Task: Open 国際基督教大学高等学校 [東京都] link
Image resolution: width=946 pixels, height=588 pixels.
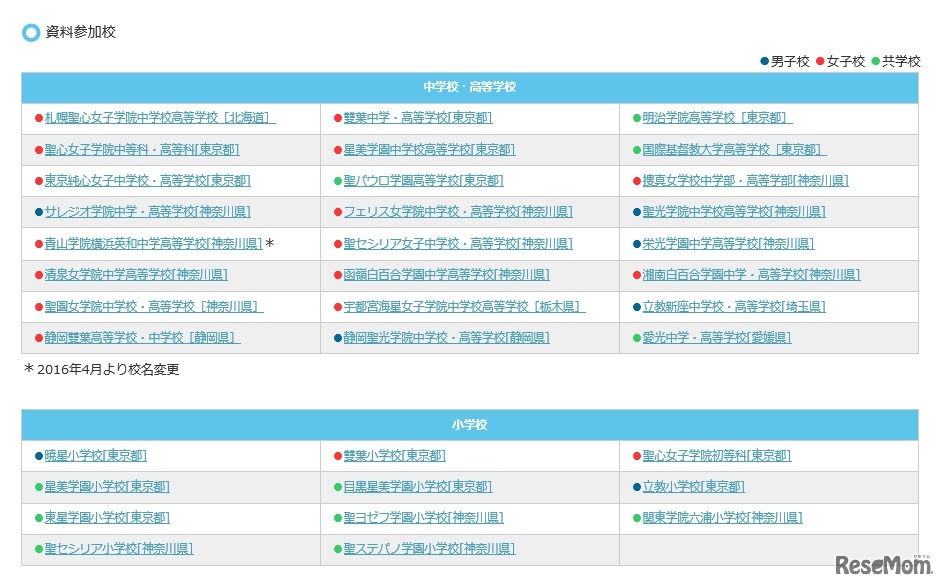Action: [x=734, y=150]
